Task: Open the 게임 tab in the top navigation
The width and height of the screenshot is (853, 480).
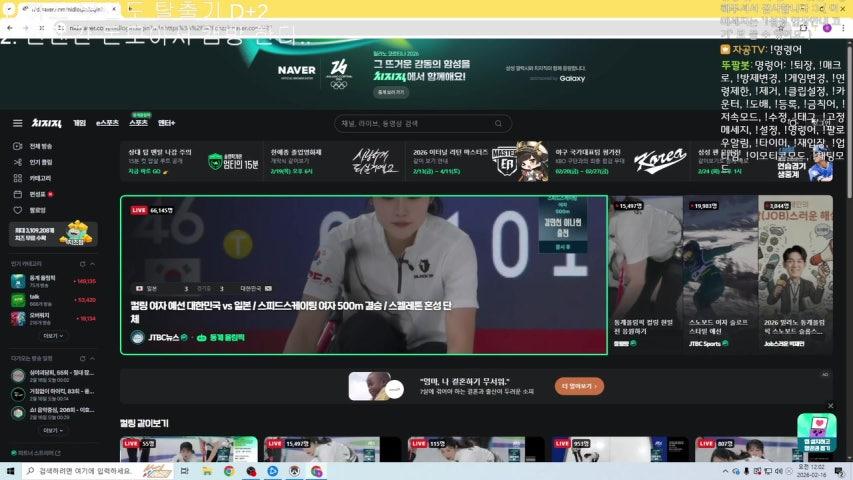Action: pyautogui.click(x=79, y=124)
